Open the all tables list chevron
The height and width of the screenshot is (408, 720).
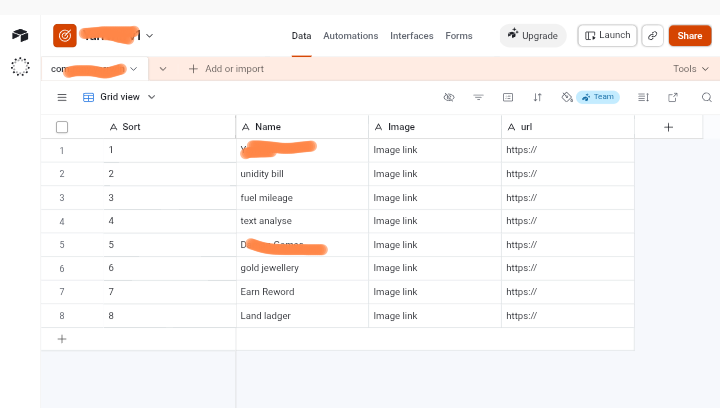click(x=163, y=69)
